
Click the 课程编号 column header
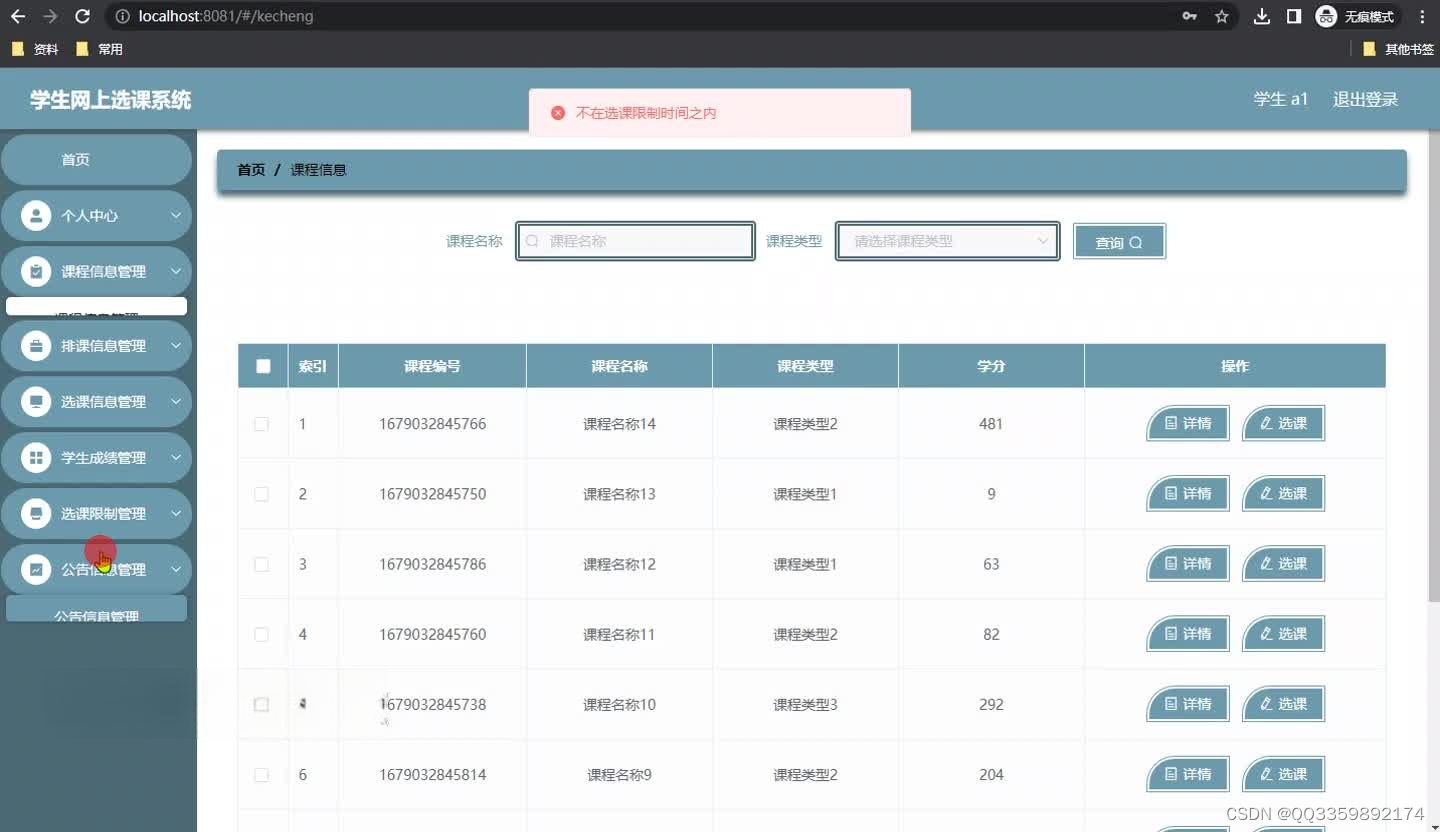pyautogui.click(x=432, y=366)
